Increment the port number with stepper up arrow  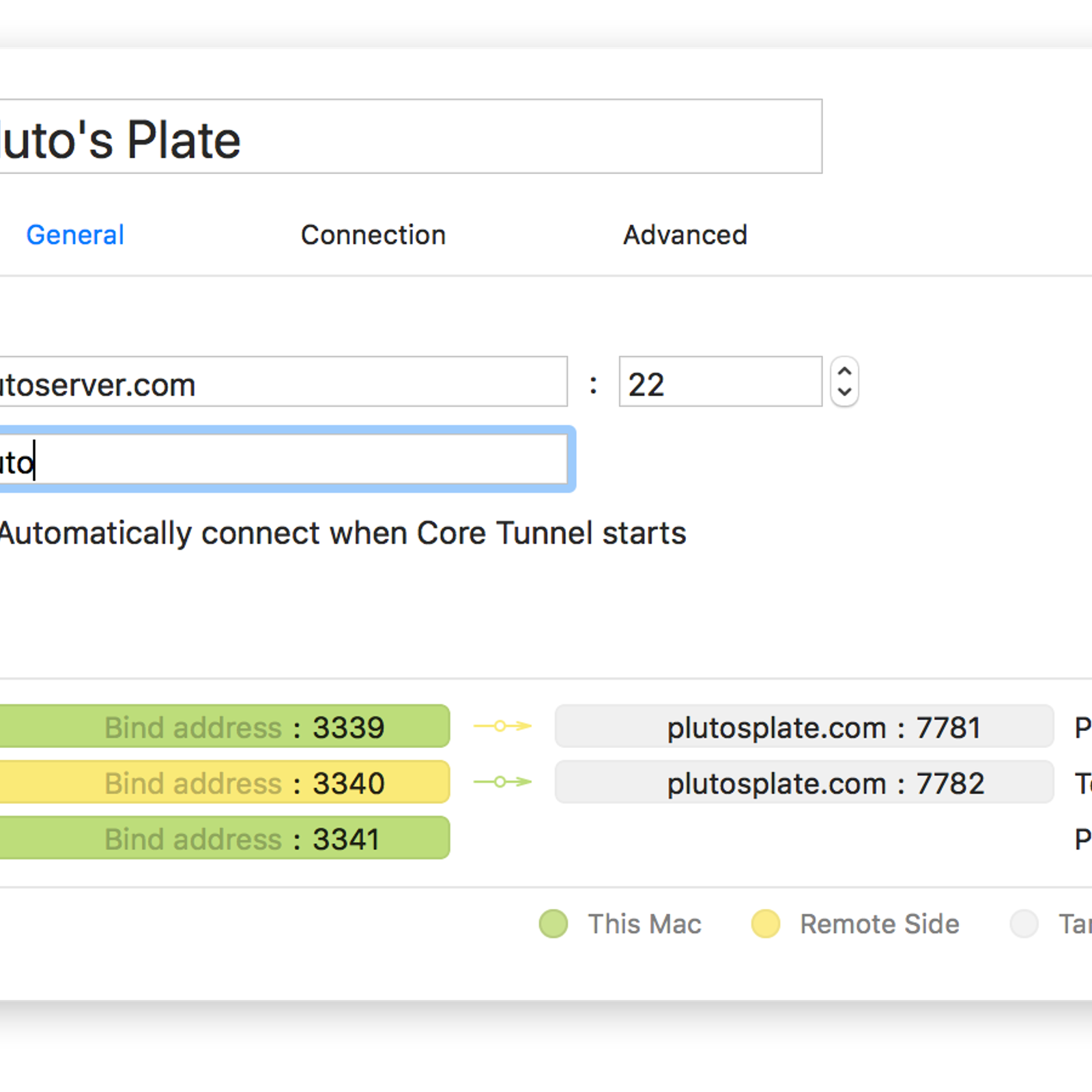(844, 371)
